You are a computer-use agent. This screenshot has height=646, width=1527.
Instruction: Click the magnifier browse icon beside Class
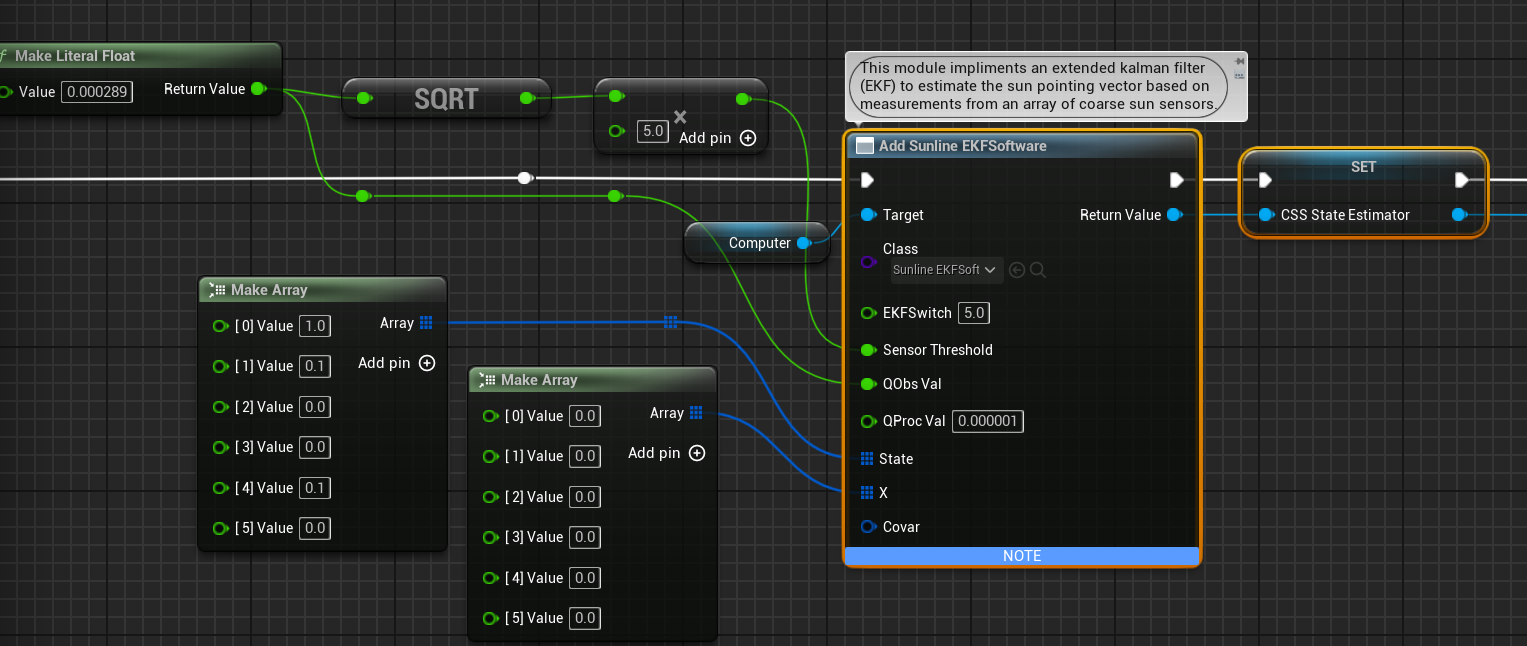(x=1038, y=270)
